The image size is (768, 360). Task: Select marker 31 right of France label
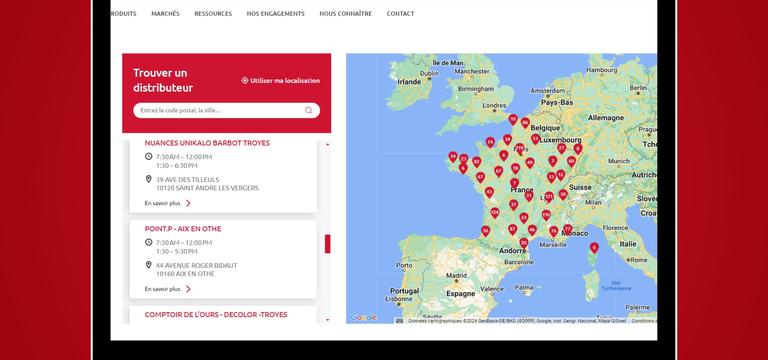tap(528, 195)
